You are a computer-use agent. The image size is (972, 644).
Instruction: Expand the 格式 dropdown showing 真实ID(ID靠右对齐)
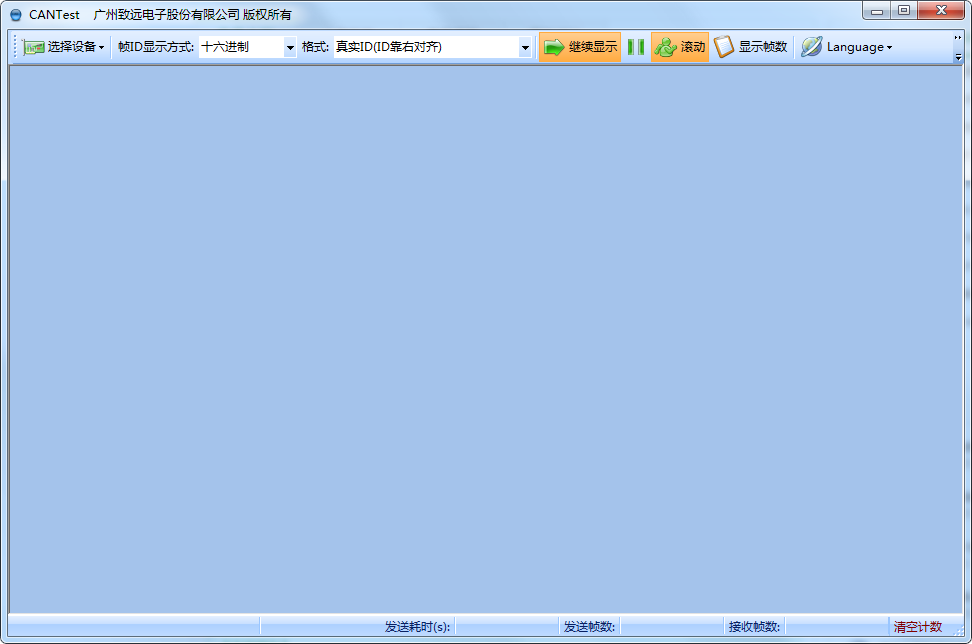[x=525, y=47]
